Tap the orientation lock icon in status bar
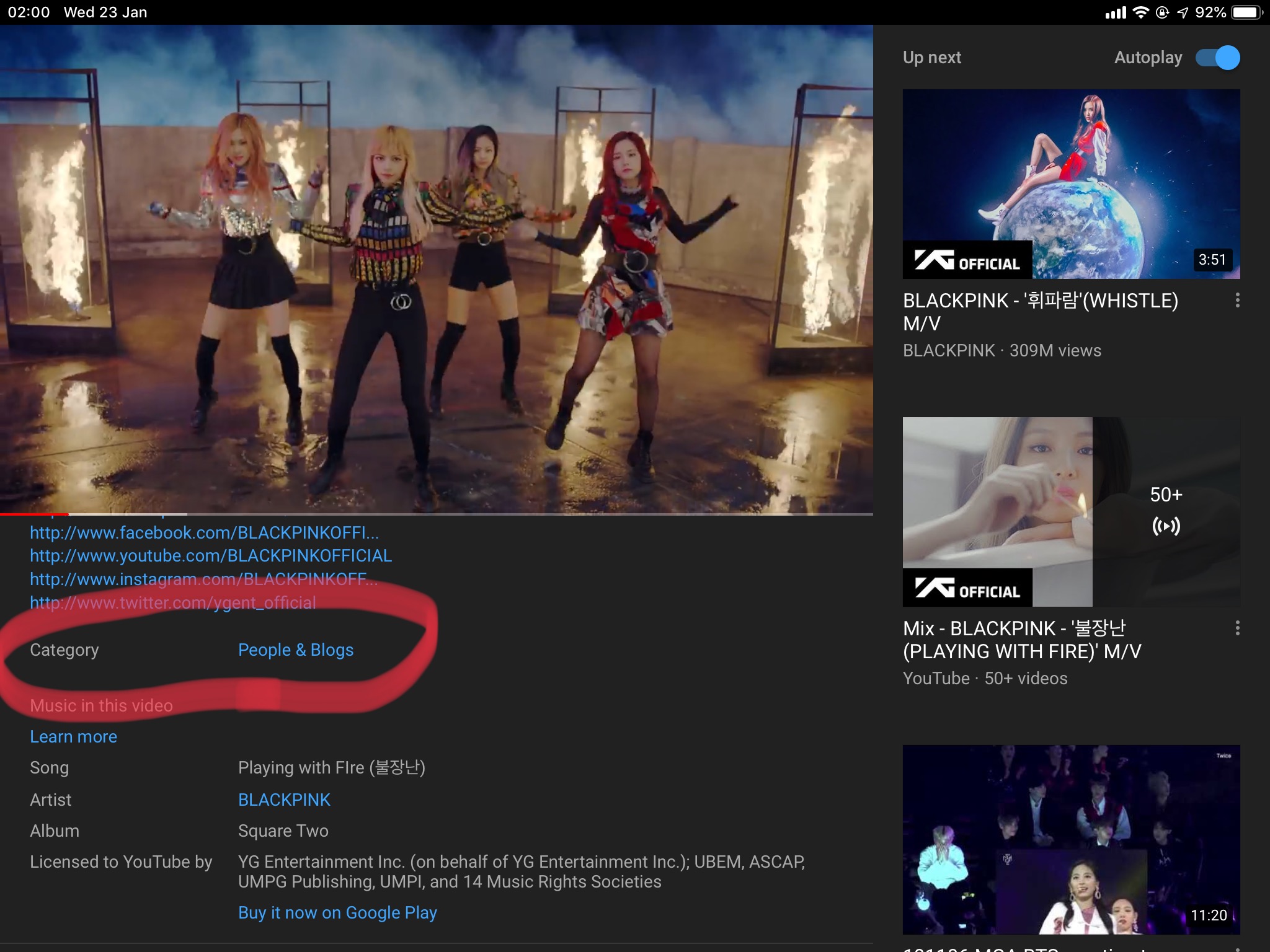Screen dimensions: 1270x952 1163,12
